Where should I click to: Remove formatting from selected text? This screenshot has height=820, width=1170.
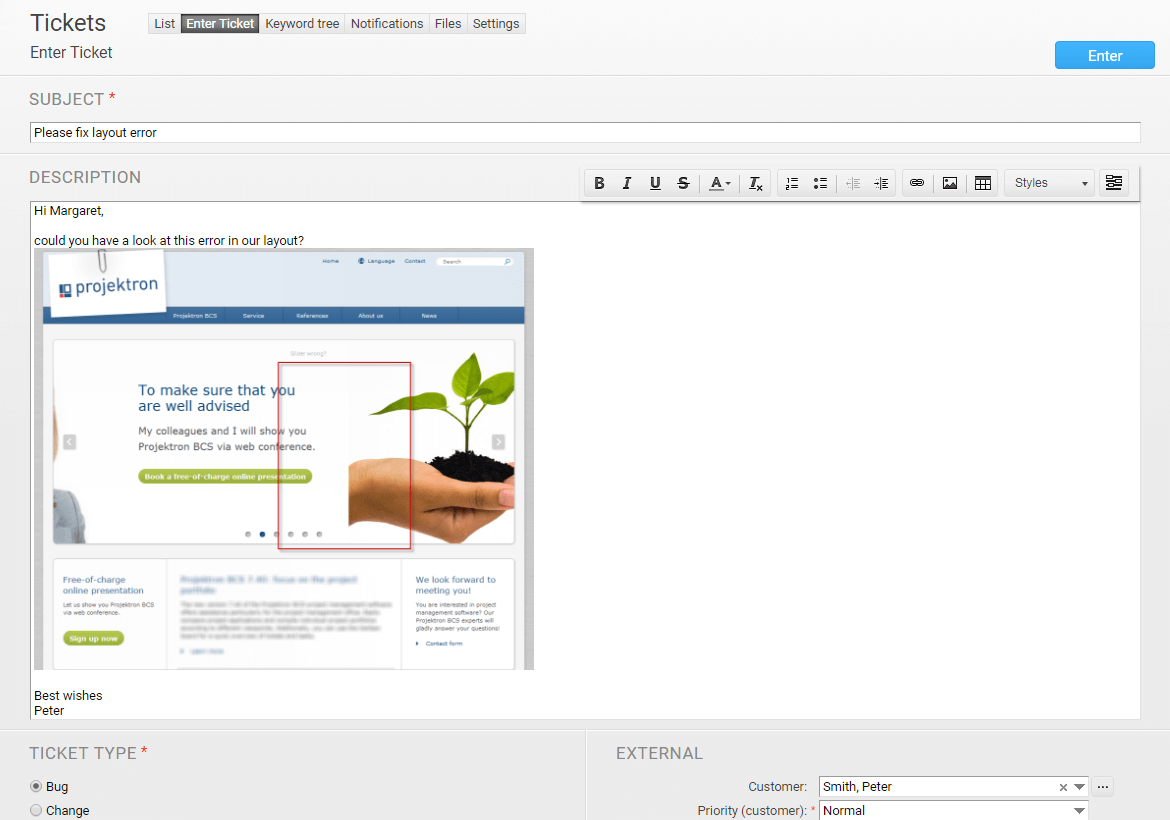tap(755, 183)
